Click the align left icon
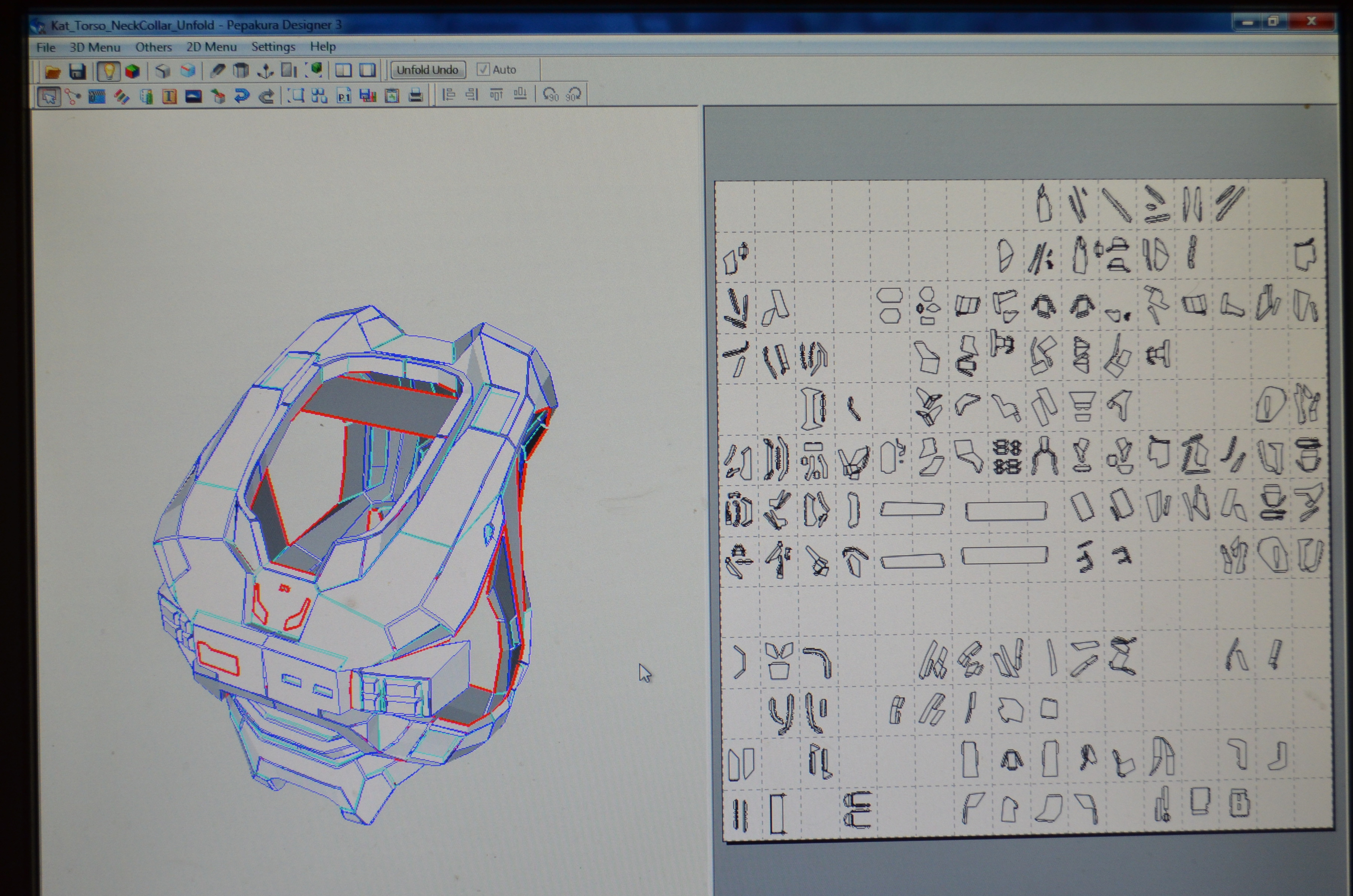Image resolution: width=1353 pixels, height=896 pixels. pyautogui.click(x=449, y=95)
